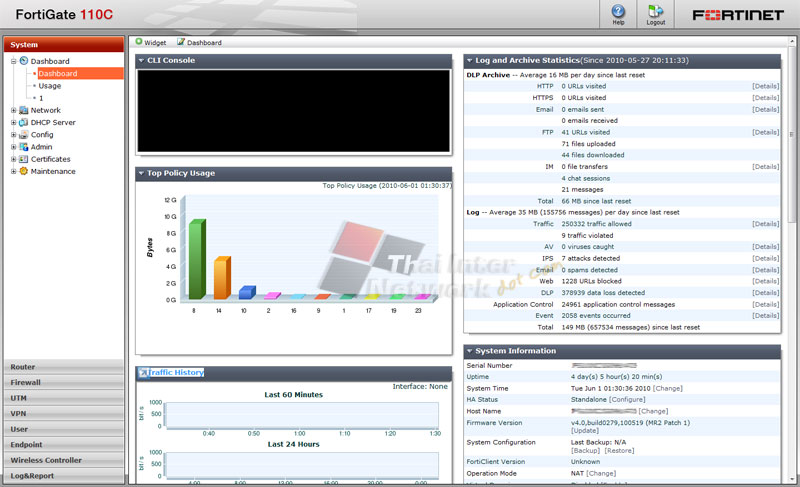Expand the Network tree node

[14, 110]
